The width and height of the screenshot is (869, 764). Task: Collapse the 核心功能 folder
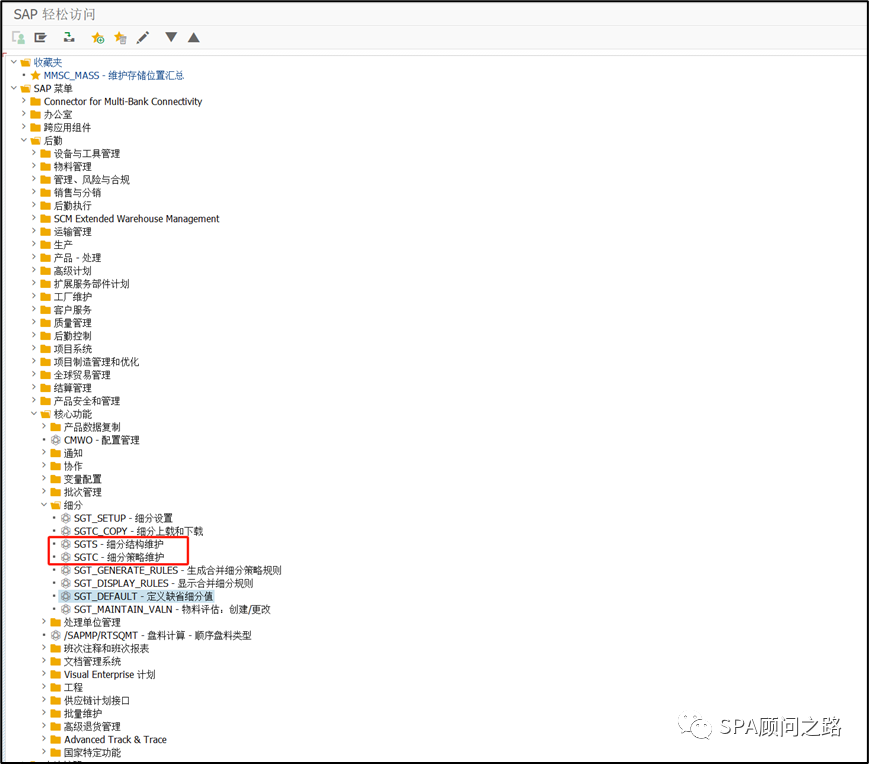[34, 413]
